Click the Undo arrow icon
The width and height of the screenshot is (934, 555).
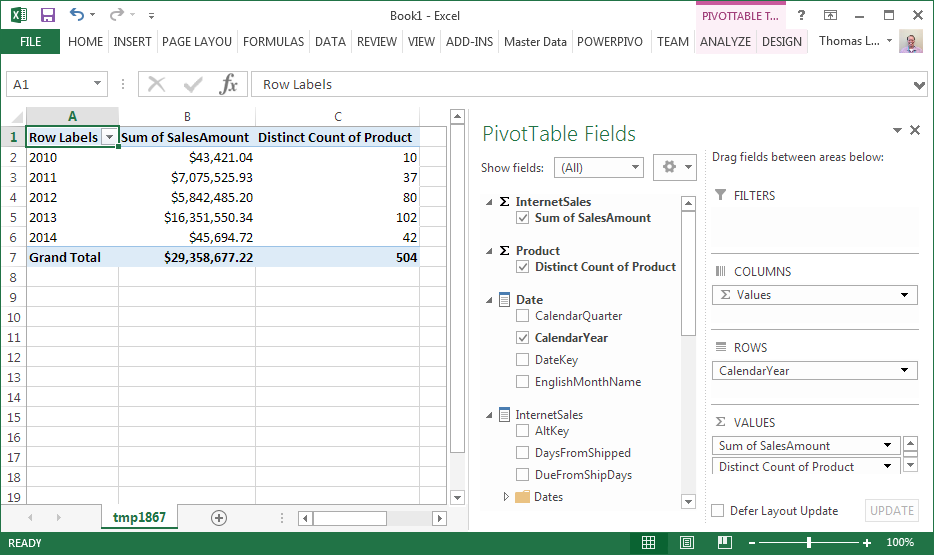(78, 15)
